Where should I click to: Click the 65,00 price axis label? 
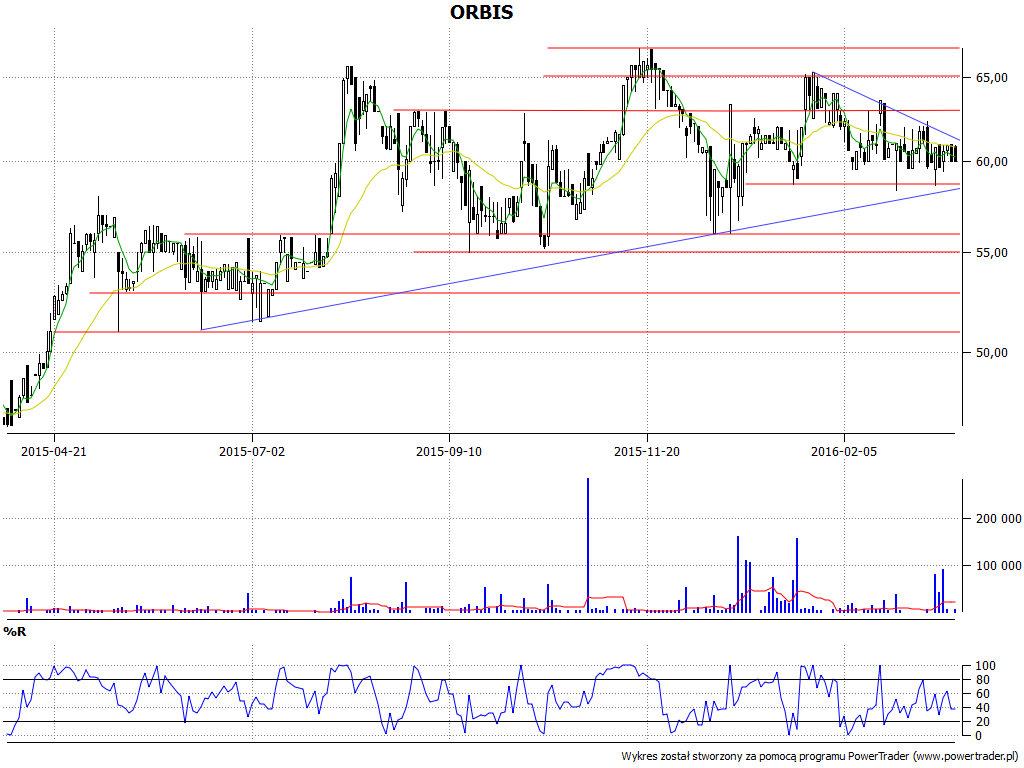[x=991, y=78]
